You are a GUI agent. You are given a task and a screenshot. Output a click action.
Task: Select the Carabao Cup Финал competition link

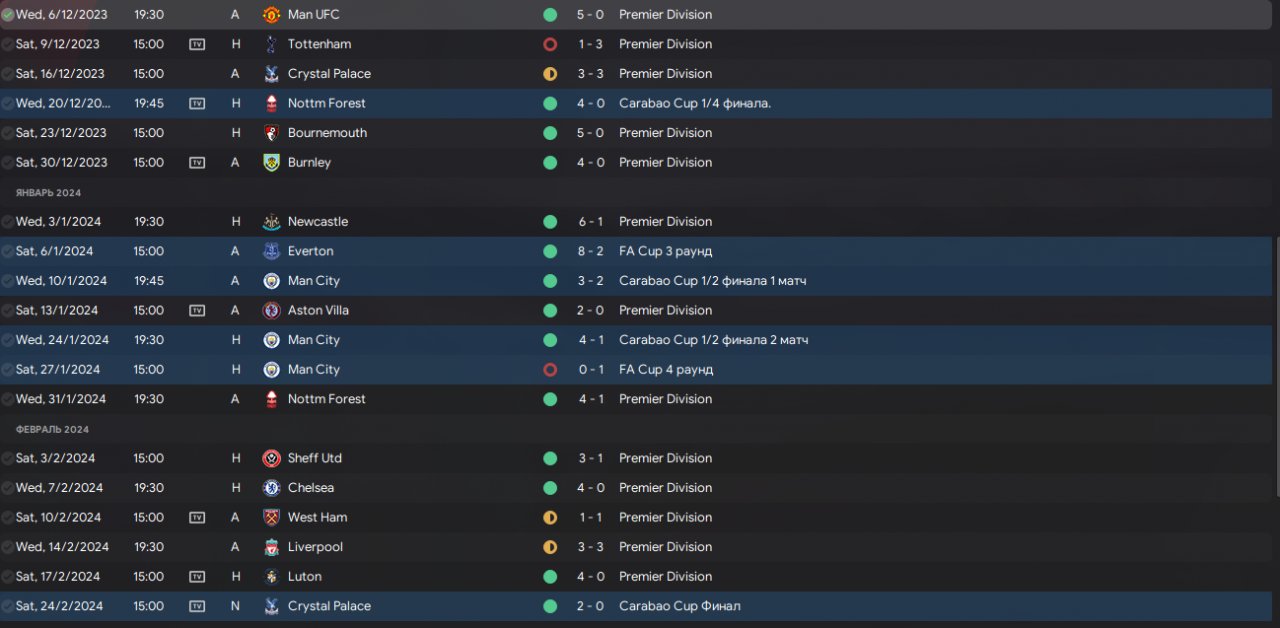[680, 606]
